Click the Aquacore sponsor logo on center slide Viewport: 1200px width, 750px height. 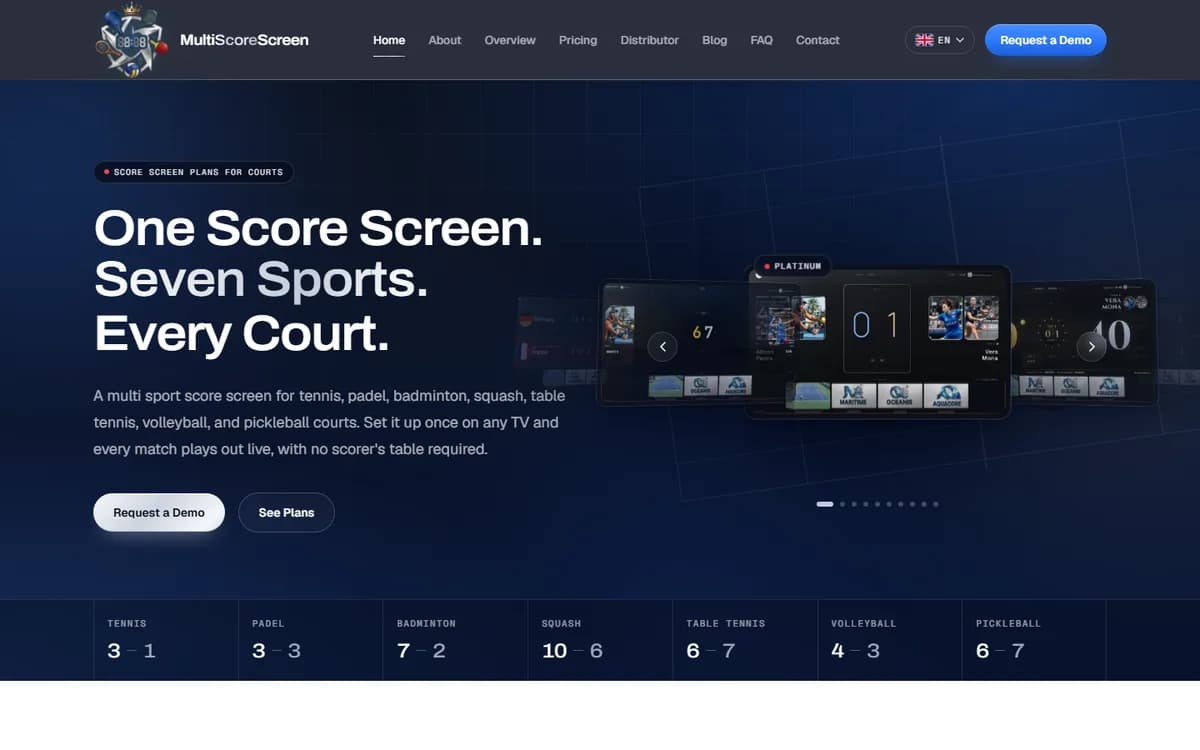[946, 395]
